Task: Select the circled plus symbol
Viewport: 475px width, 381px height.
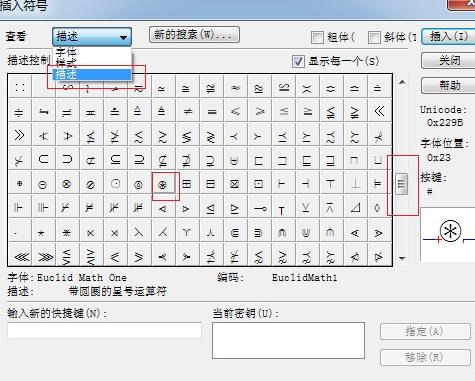Action: pos(20,183)
